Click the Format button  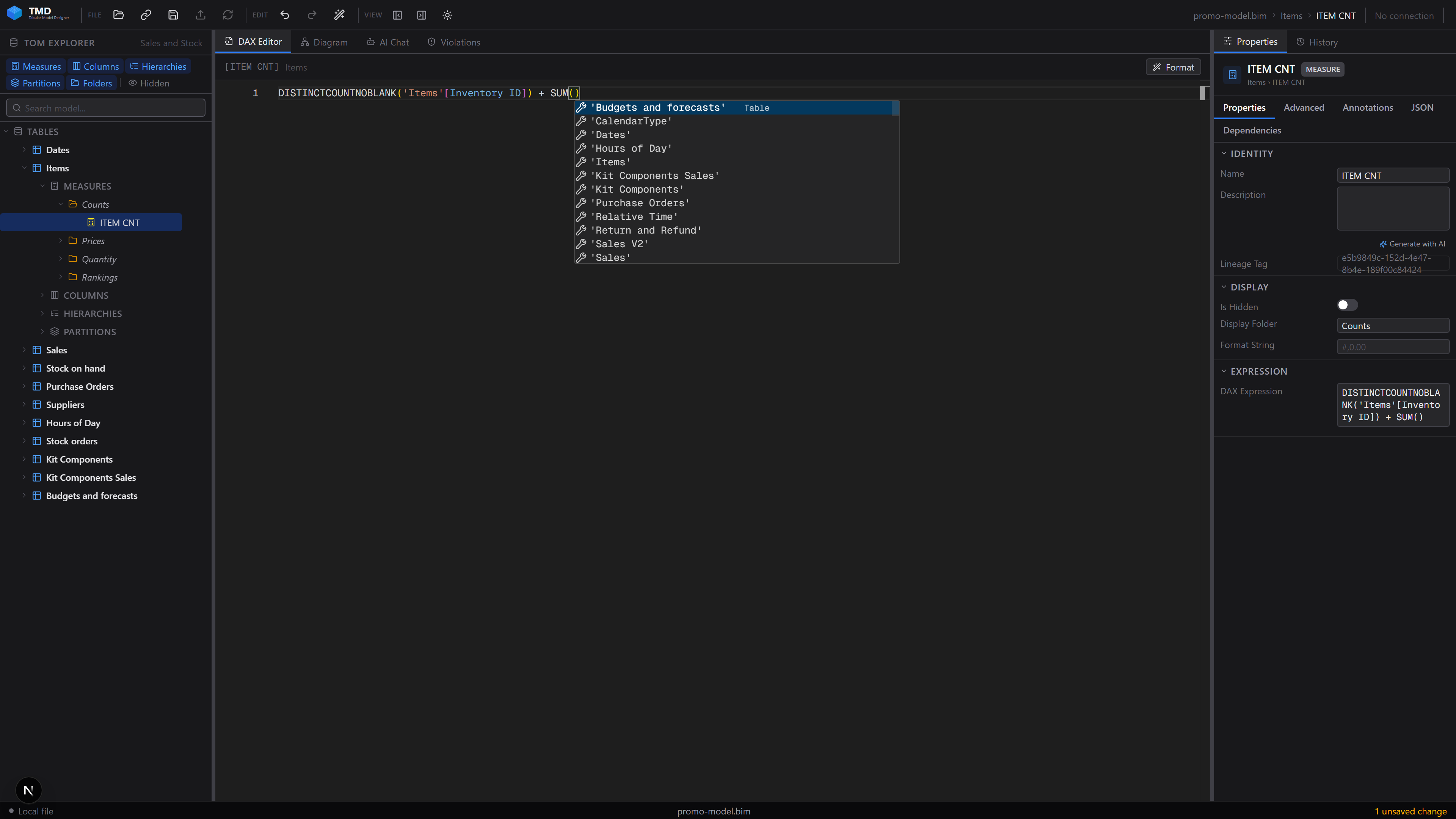[1174, 67]
